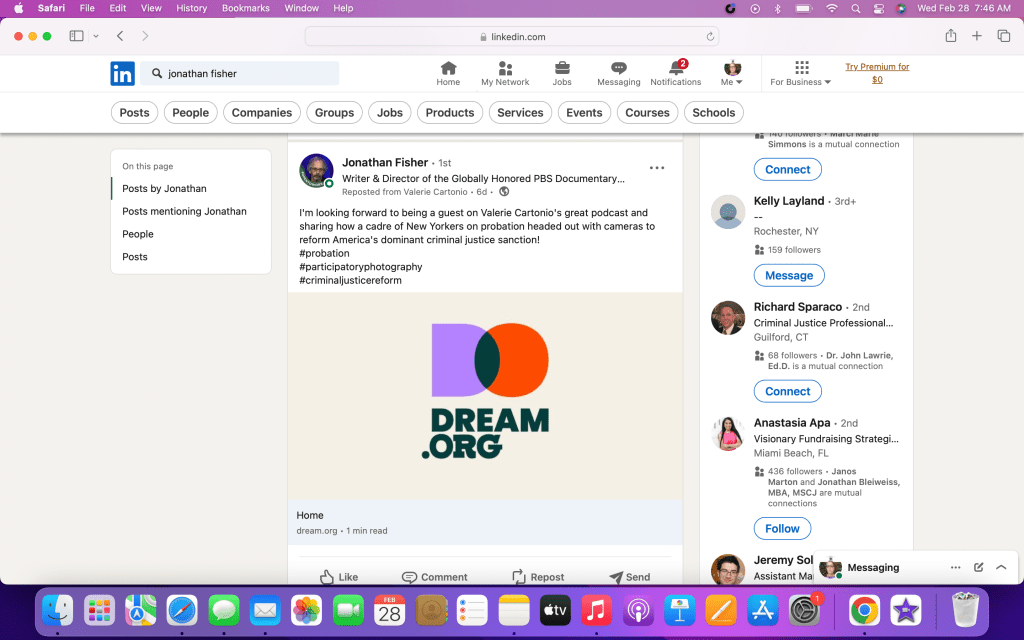This screenshot has height=640, width=1024.
Task: Go to LinkedIn Home icon
Action: tap(448, 68)
